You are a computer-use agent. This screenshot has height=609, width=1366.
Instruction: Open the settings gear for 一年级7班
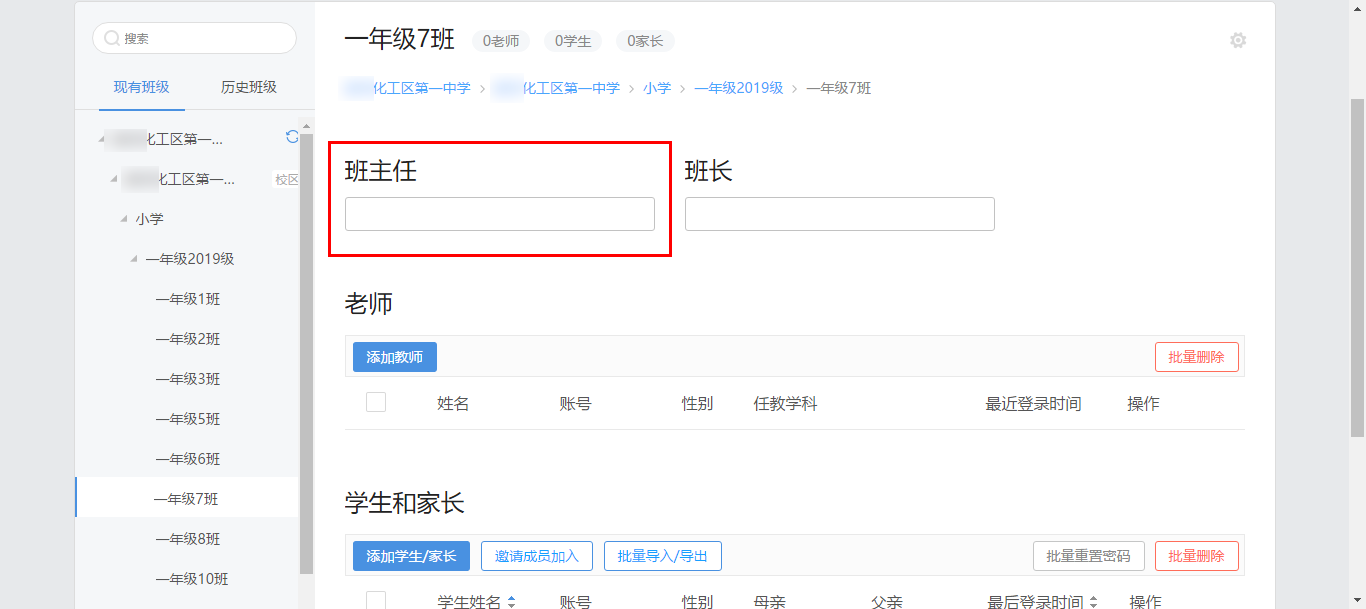point(1238,41)
